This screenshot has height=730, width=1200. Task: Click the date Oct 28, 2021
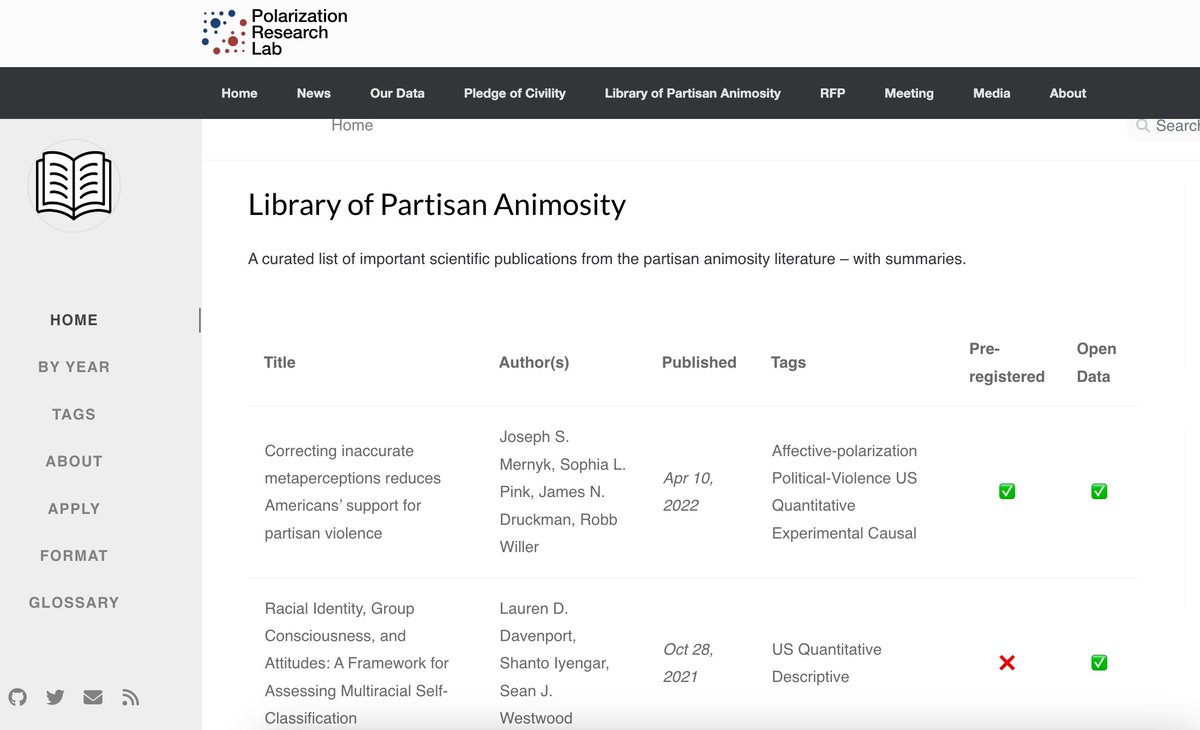pos(688,663)
